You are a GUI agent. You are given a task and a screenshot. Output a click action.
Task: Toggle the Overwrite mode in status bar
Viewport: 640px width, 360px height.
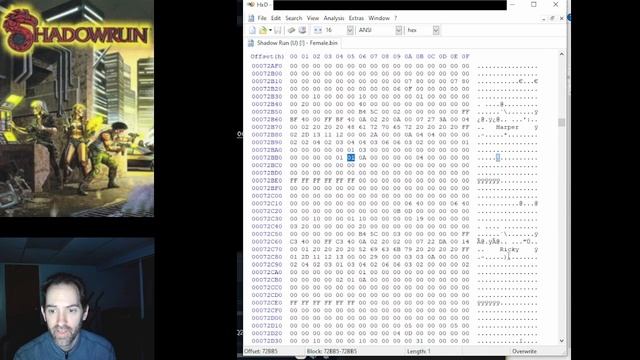coord(524,351)
